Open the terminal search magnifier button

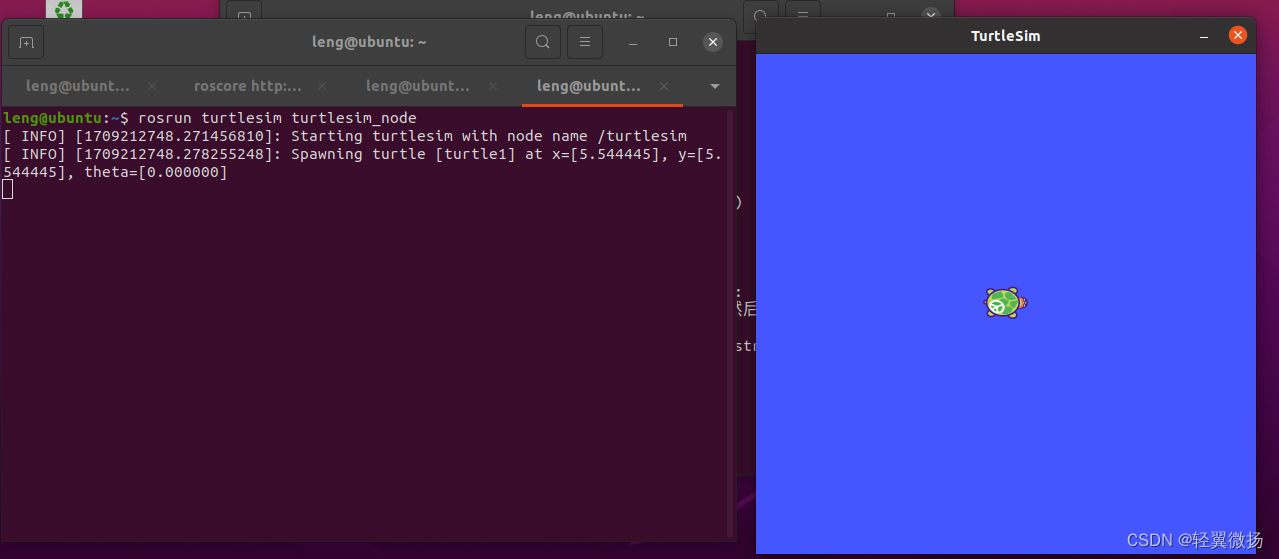click(542, 42)
